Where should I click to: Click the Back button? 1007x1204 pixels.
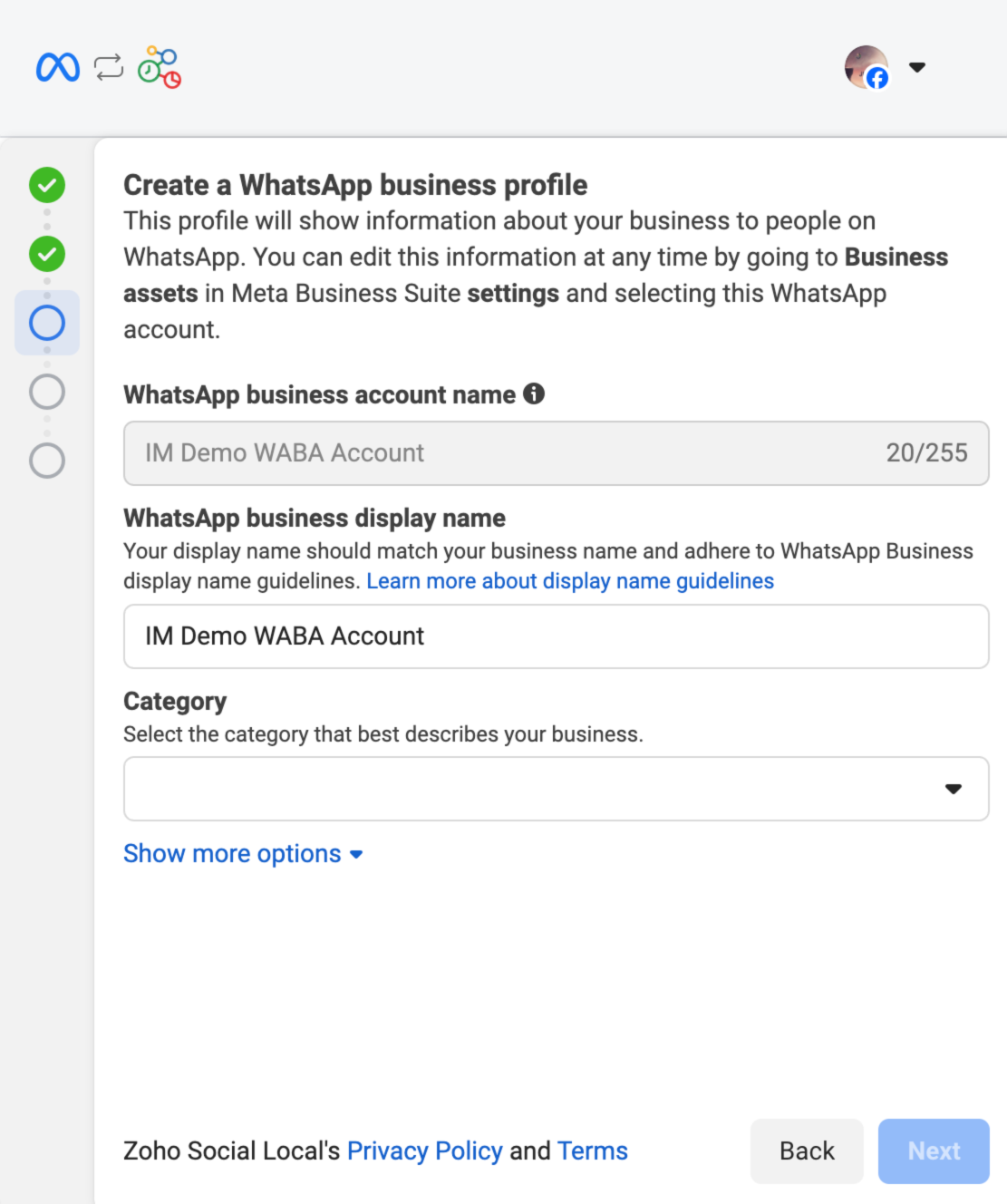(x=807, y=1151)
